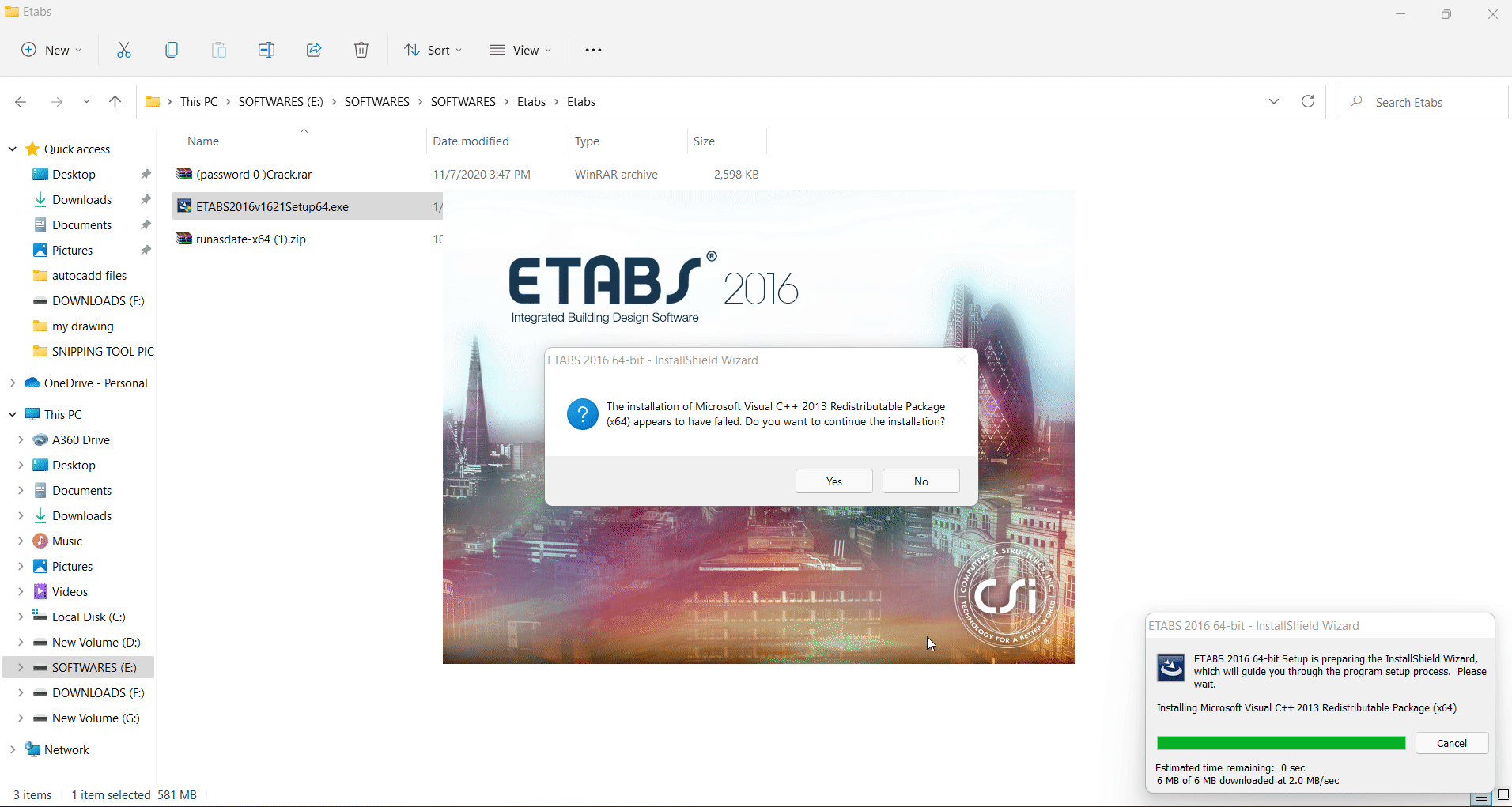Image resolution: width=1512 pixels, height=807 pixels.
Task: Click the WinRAR archive type cell
Action: [x=616, y=174]
